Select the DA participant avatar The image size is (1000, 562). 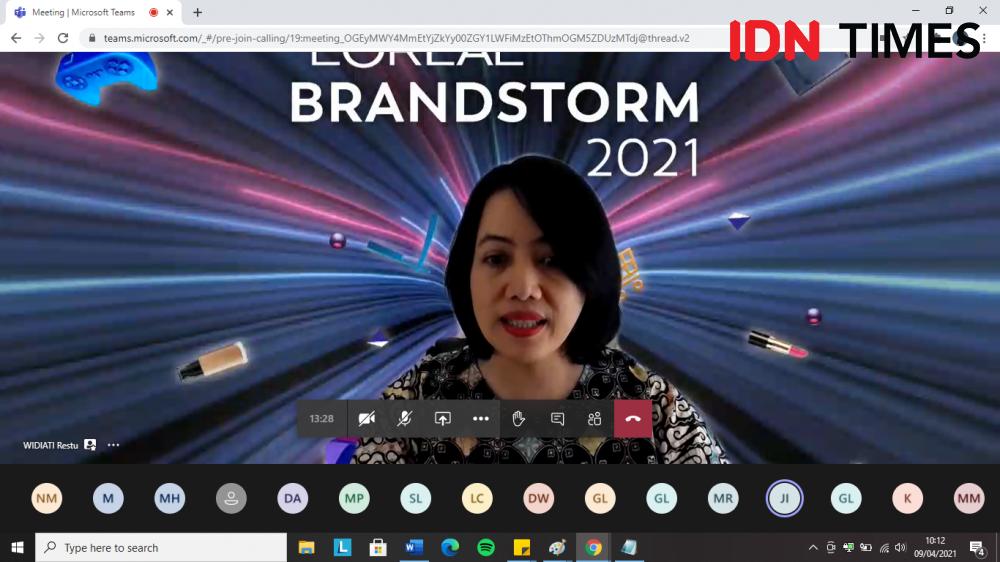[x=293, y=498]
